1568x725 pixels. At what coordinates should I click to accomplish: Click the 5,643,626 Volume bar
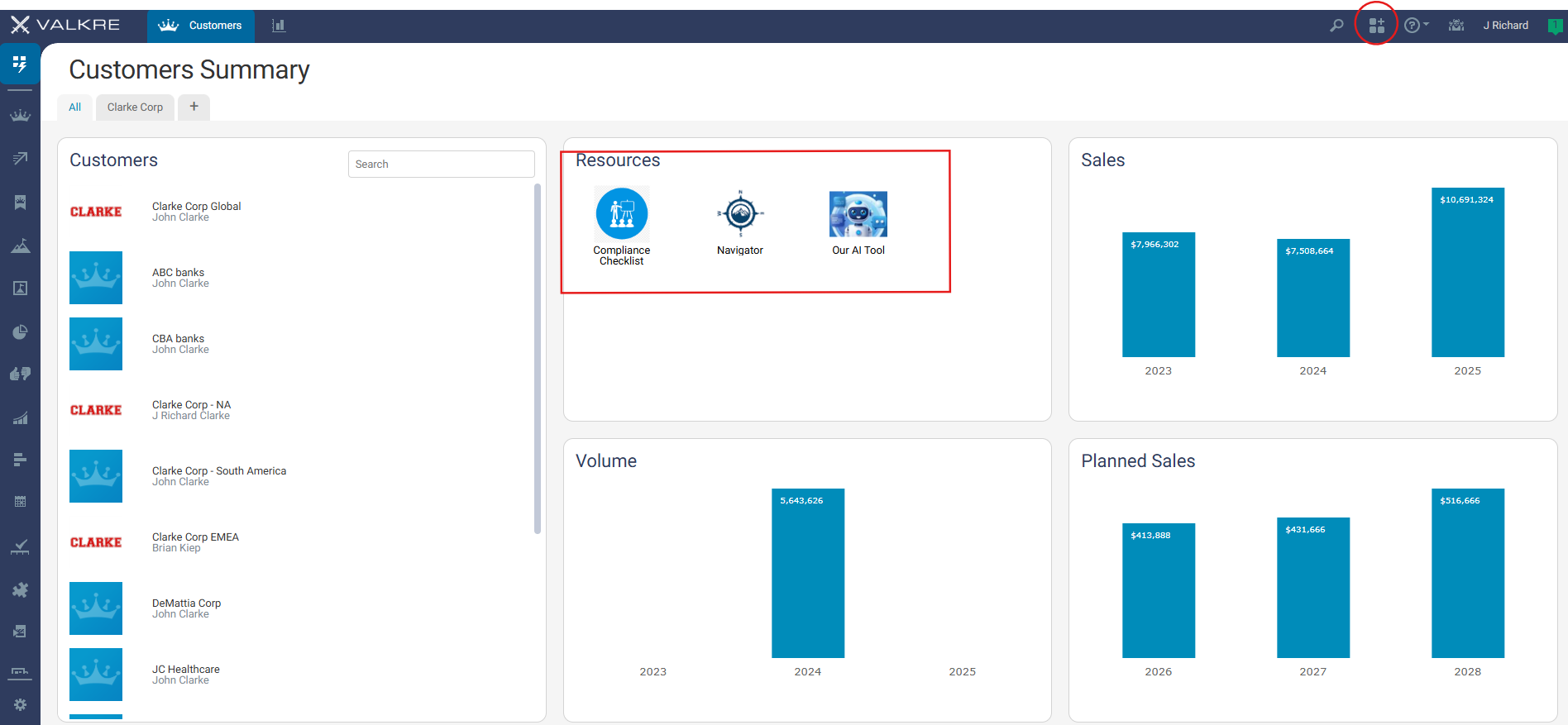[808, 574]
